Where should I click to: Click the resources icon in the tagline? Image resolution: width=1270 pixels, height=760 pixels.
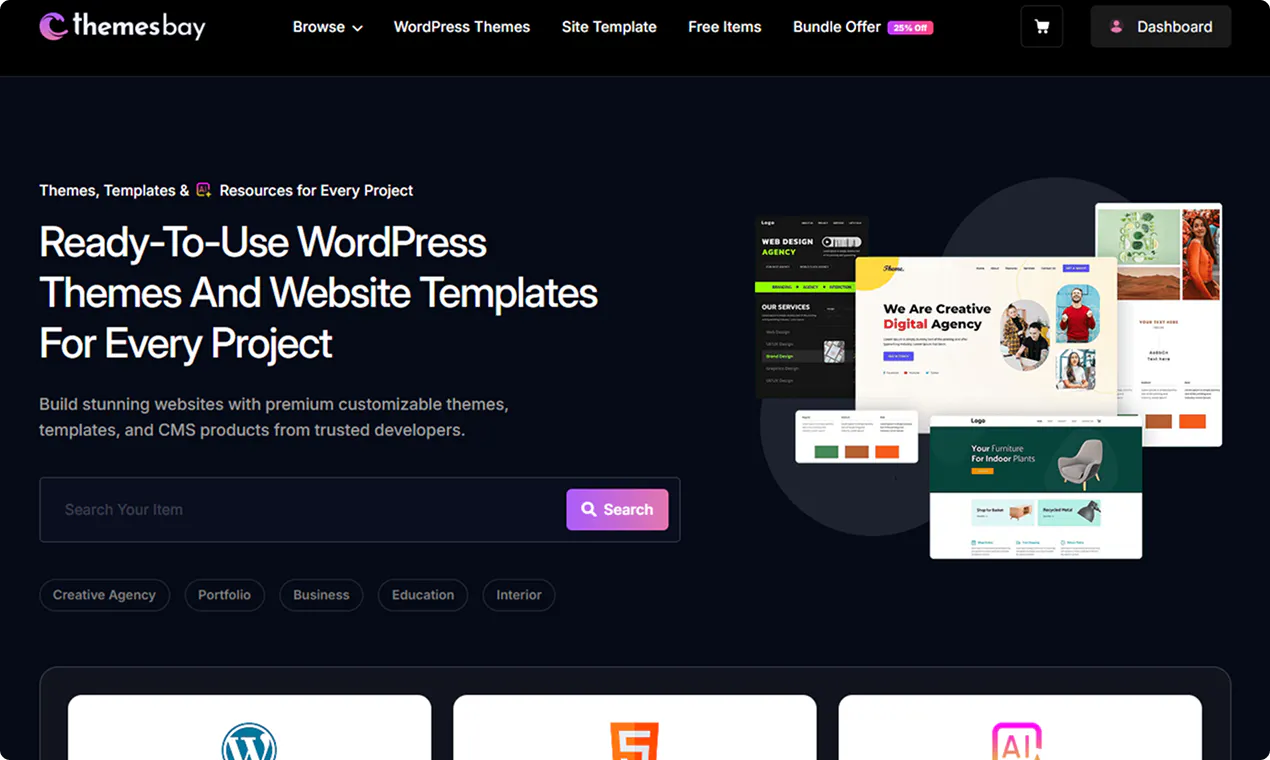[204, 190]
